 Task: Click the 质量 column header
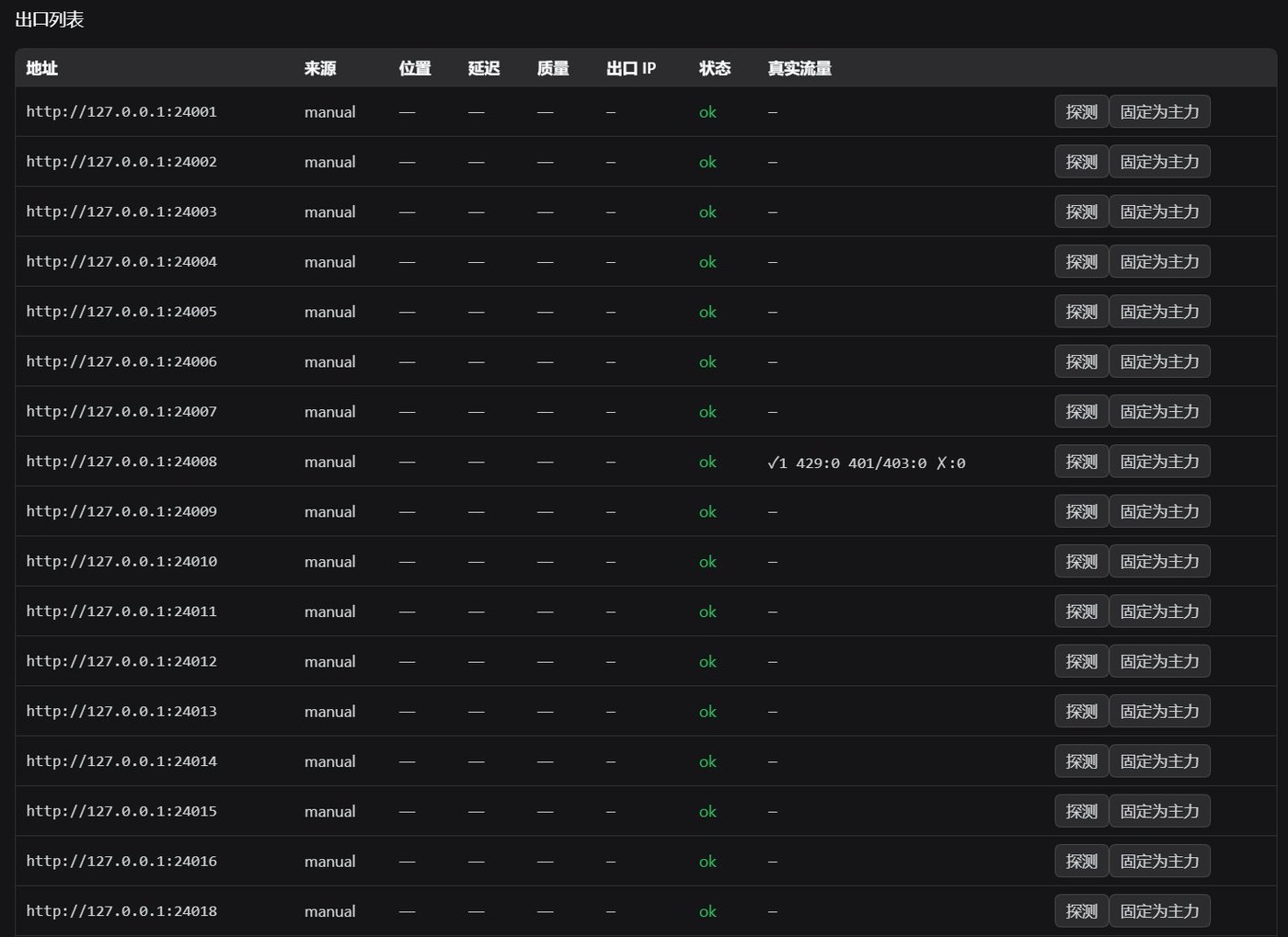point(553,68)
